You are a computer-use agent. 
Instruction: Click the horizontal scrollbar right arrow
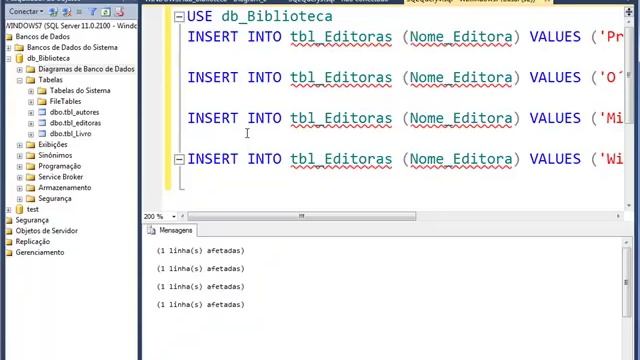tap(618, 216)
